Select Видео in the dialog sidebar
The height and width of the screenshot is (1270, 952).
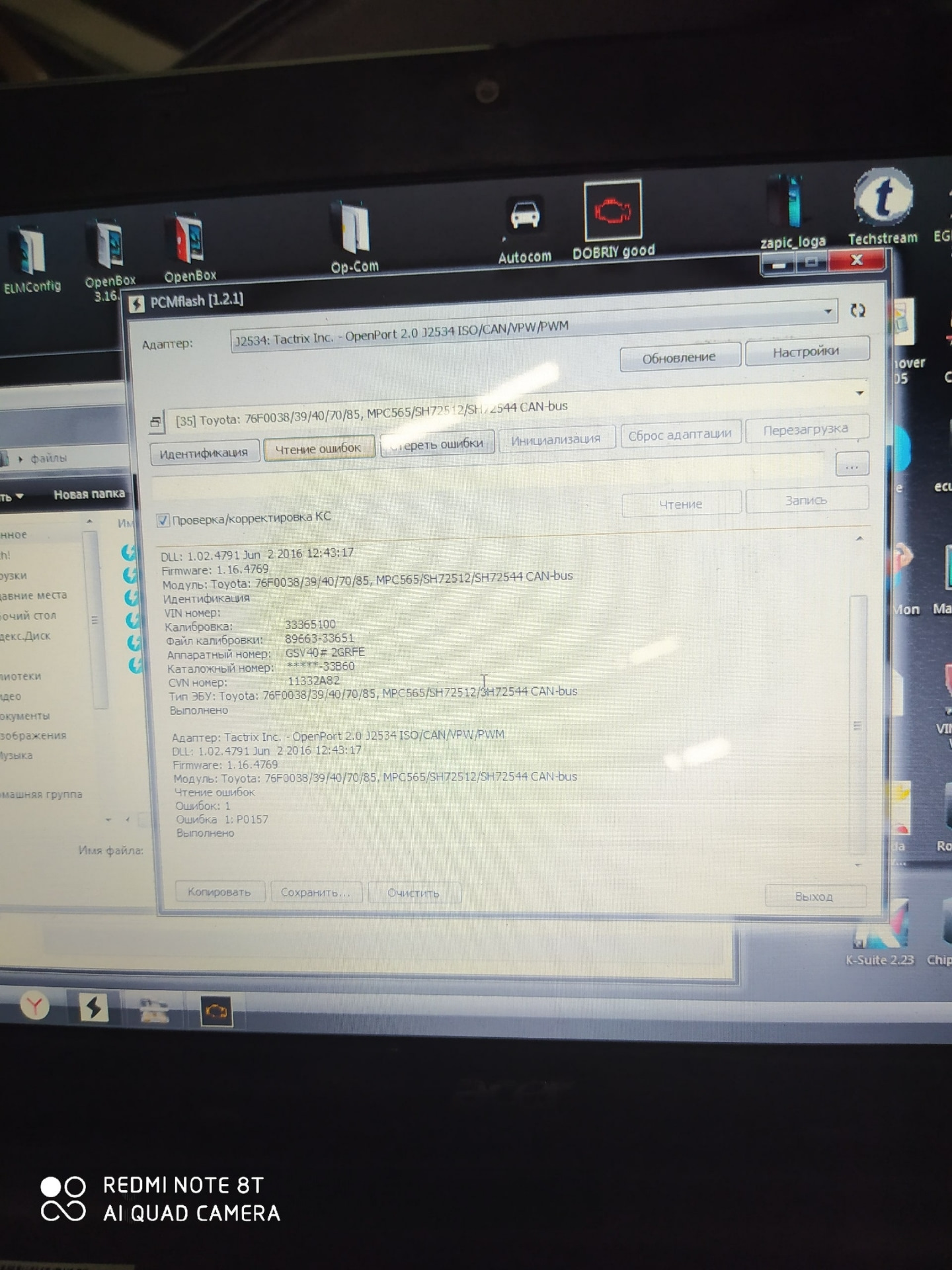point(11,696)
